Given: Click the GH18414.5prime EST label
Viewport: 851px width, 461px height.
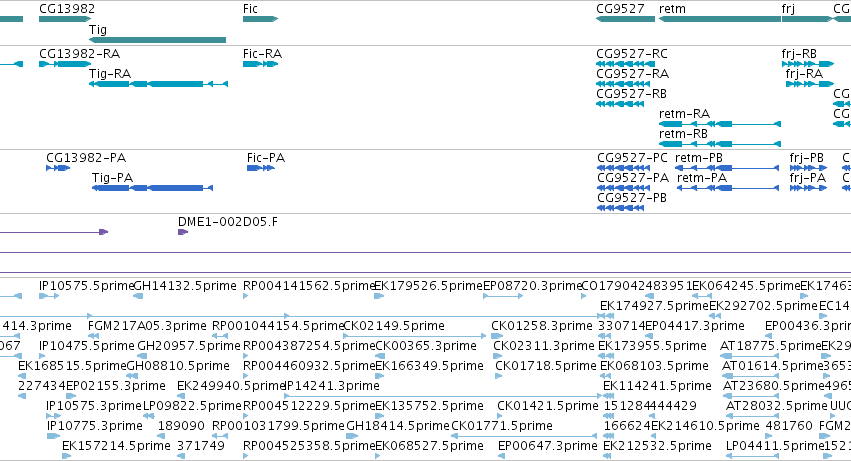Looking at the screenshot, I should (398, 426).
